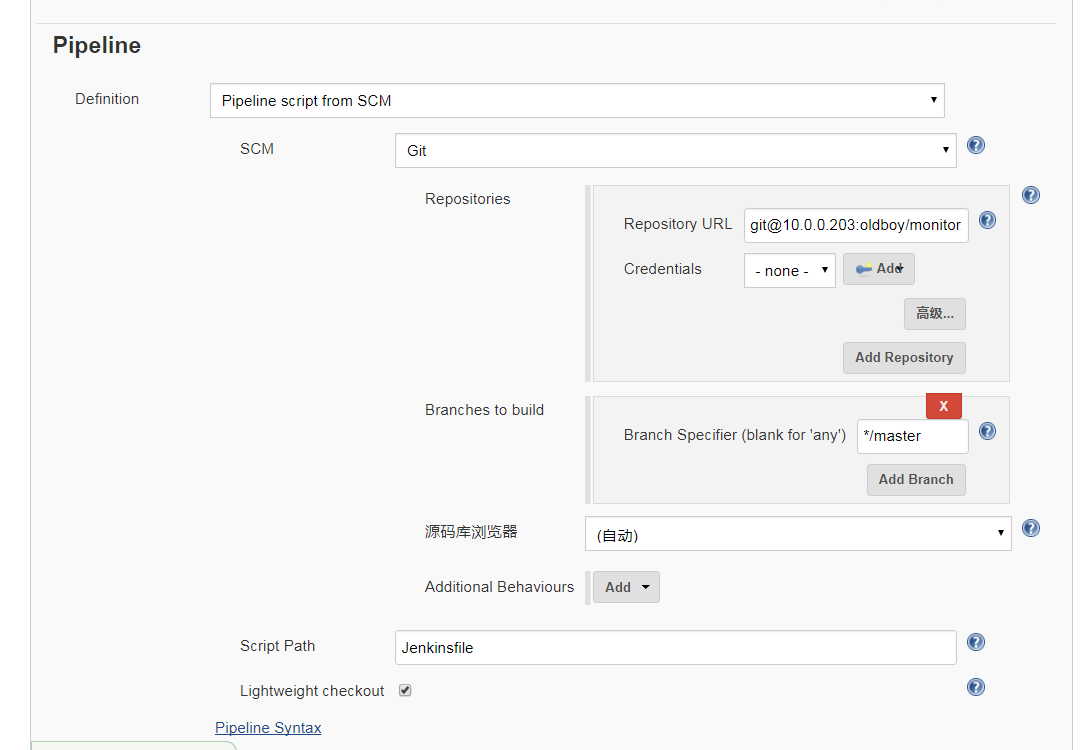Click help icon next to SCM dropdown

976,145
